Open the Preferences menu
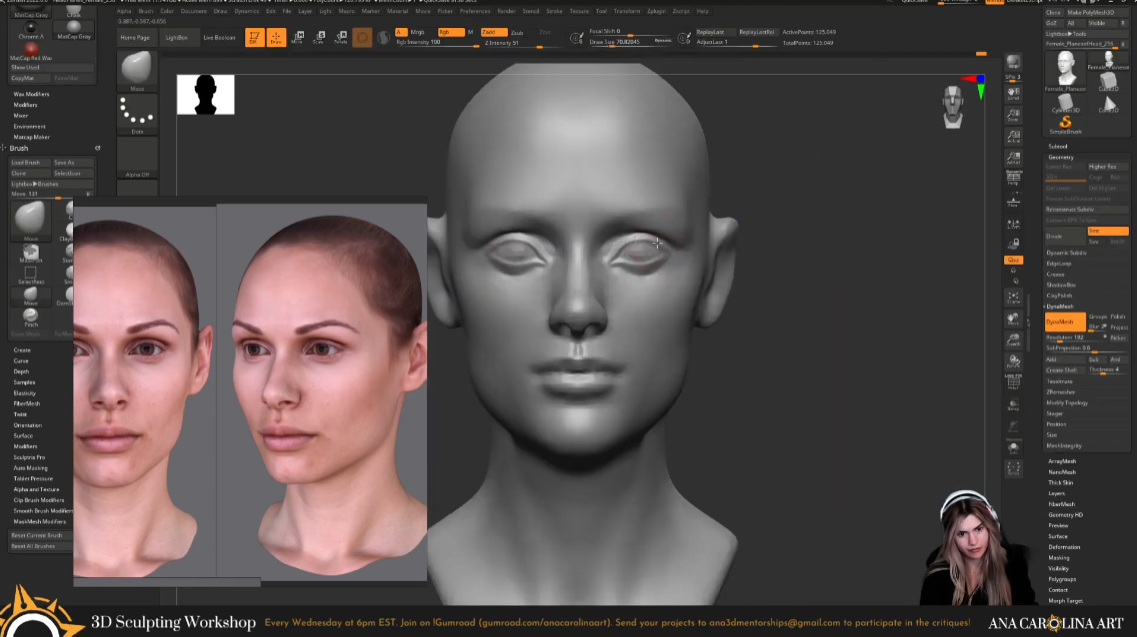The width and height of the screenshot is (1137, 637). point(475,11)
